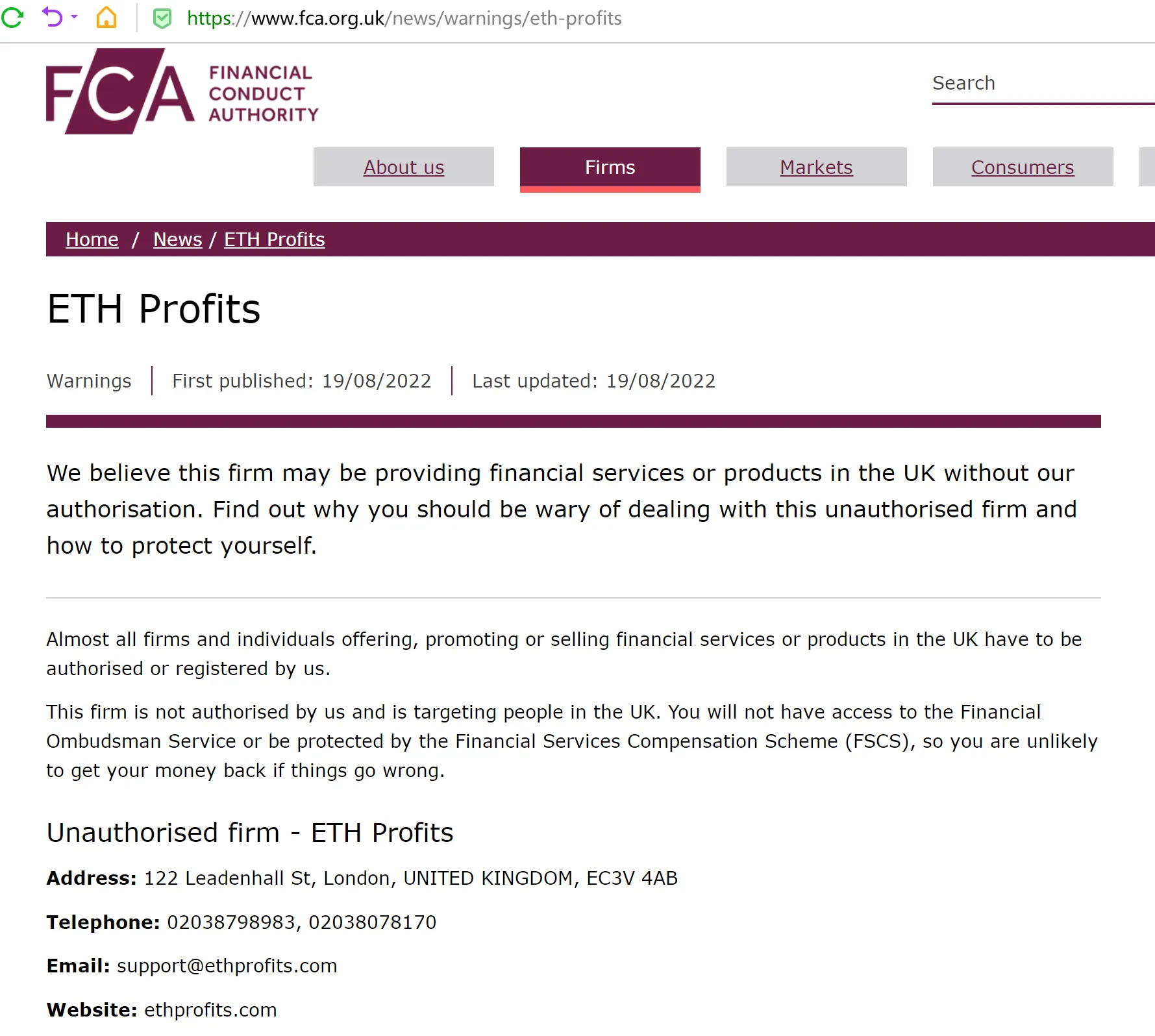Click the ethprofits.com website text
Viewport: 1155px width, 1036px height.
coord(210,1010)
